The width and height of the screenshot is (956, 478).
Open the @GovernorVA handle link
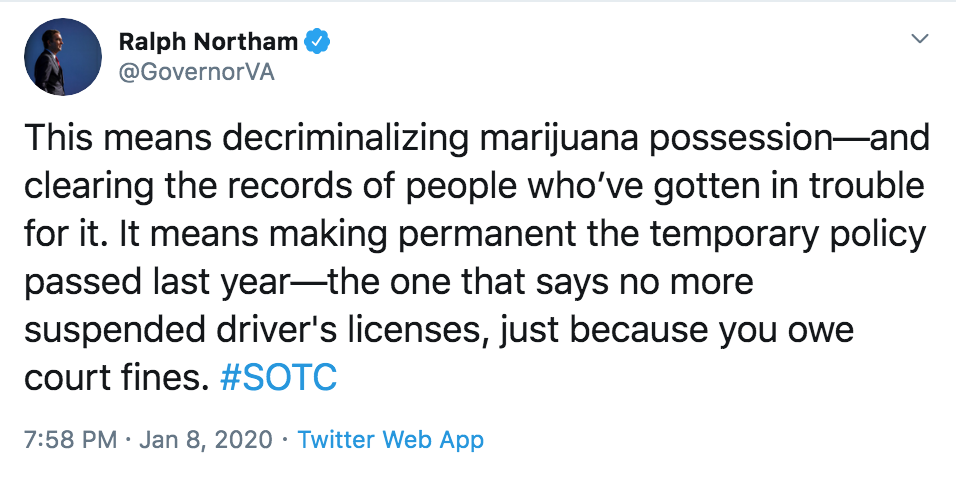click(x=196, y=73)
